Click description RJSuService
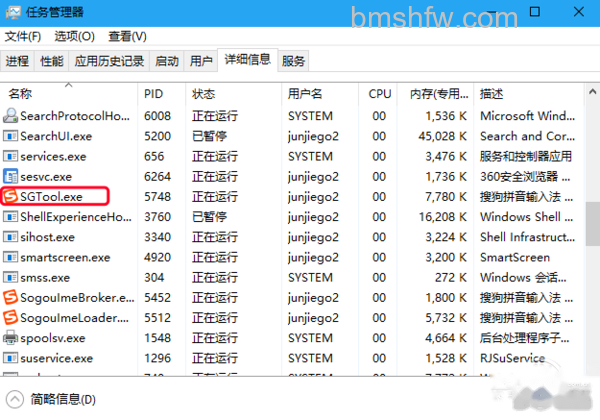The width and height of the screenshot is (600, 420). coord(513,358)
